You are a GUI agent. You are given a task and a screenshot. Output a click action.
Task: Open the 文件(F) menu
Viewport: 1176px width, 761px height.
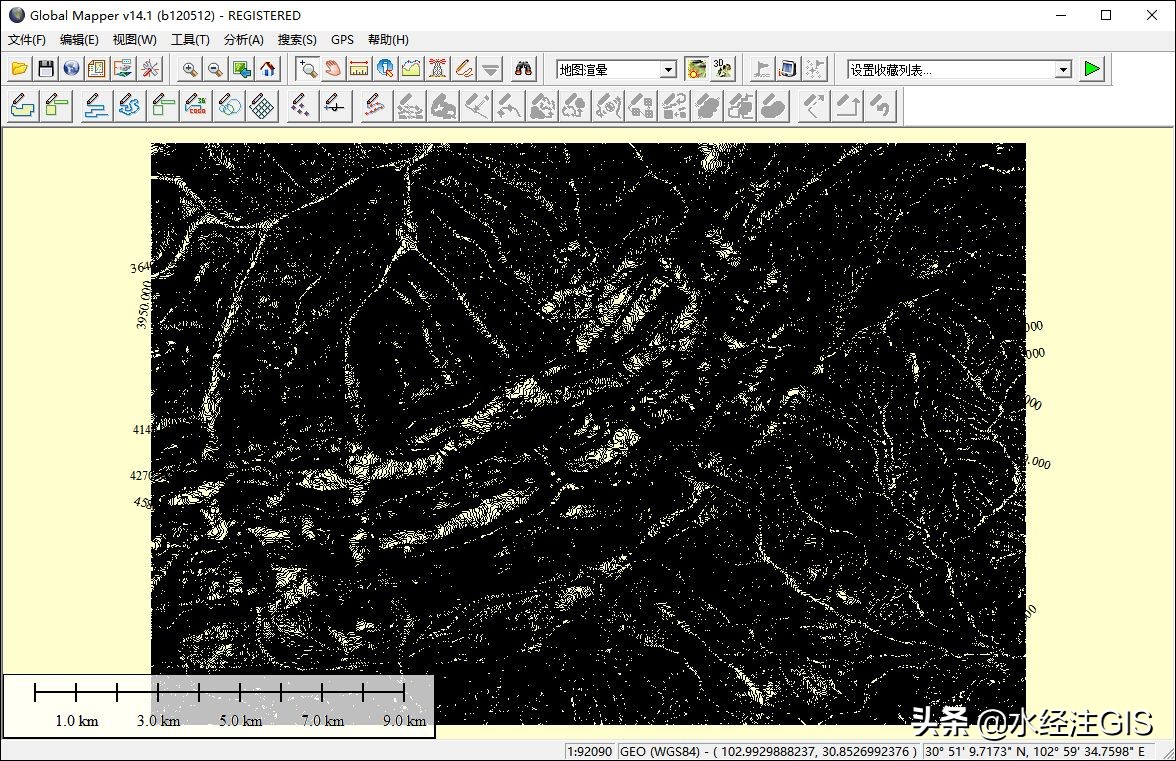pos(27,40)
